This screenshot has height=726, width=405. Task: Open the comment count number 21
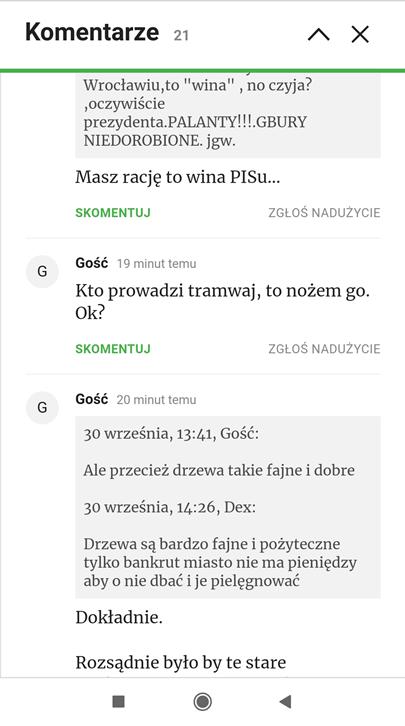point(181,36)
